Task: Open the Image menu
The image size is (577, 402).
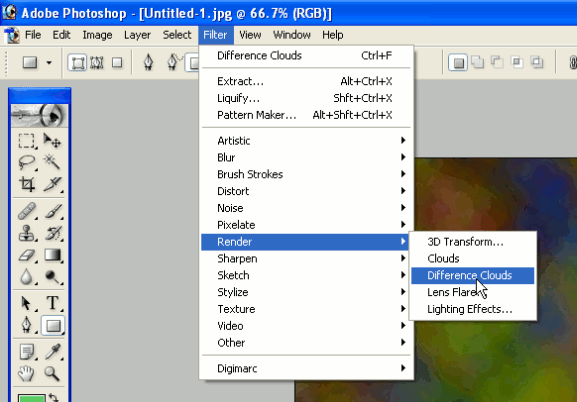Action: pos(97,35)
